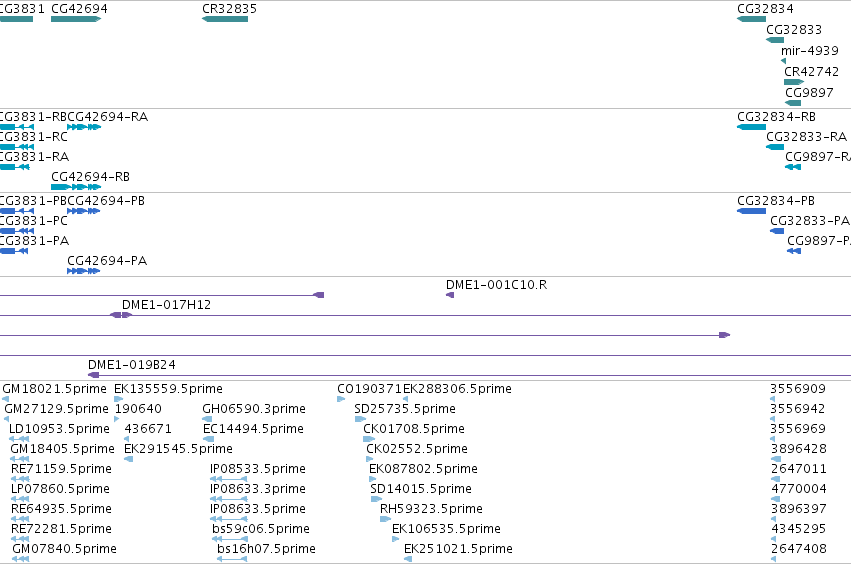The width and height of the screenshot is (851, 564).
Task: Select EST RH59323.5prime
Action: coord(431,509)
